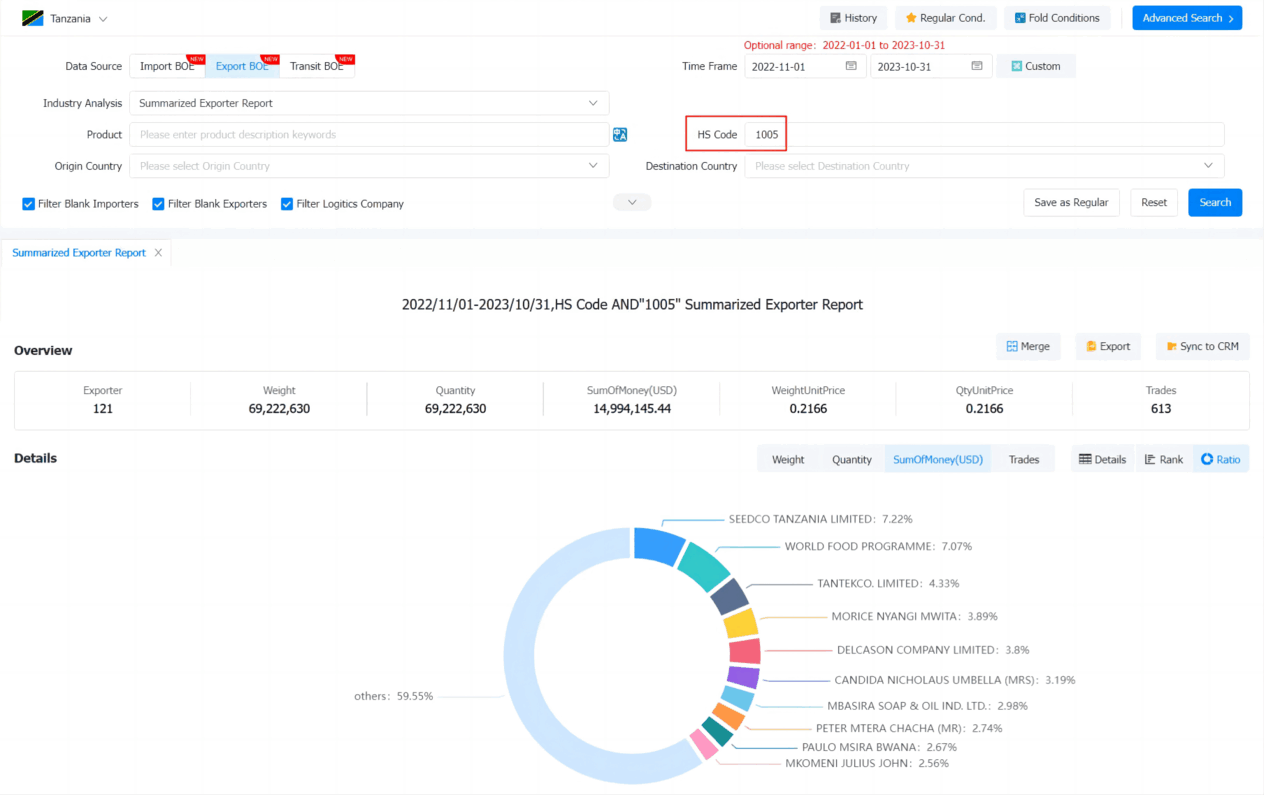
Task: Toggle Filter Blank Exporters checkbox
Action: click(158, 204)
